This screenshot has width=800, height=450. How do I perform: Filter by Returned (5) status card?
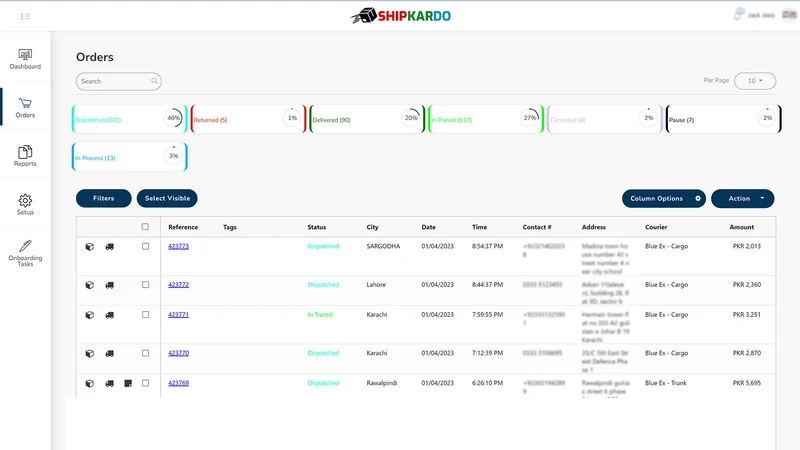tap(248, 119)
